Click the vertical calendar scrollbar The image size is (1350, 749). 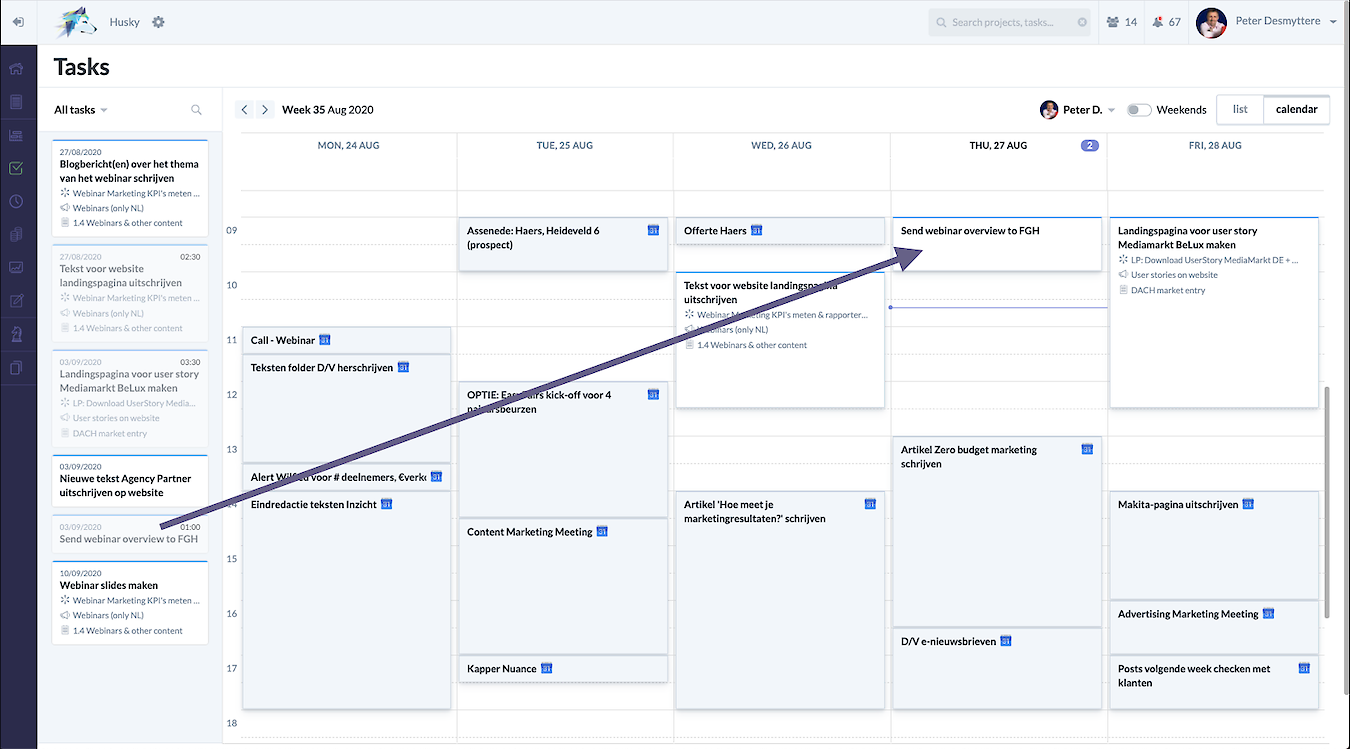click(1327, 500)
